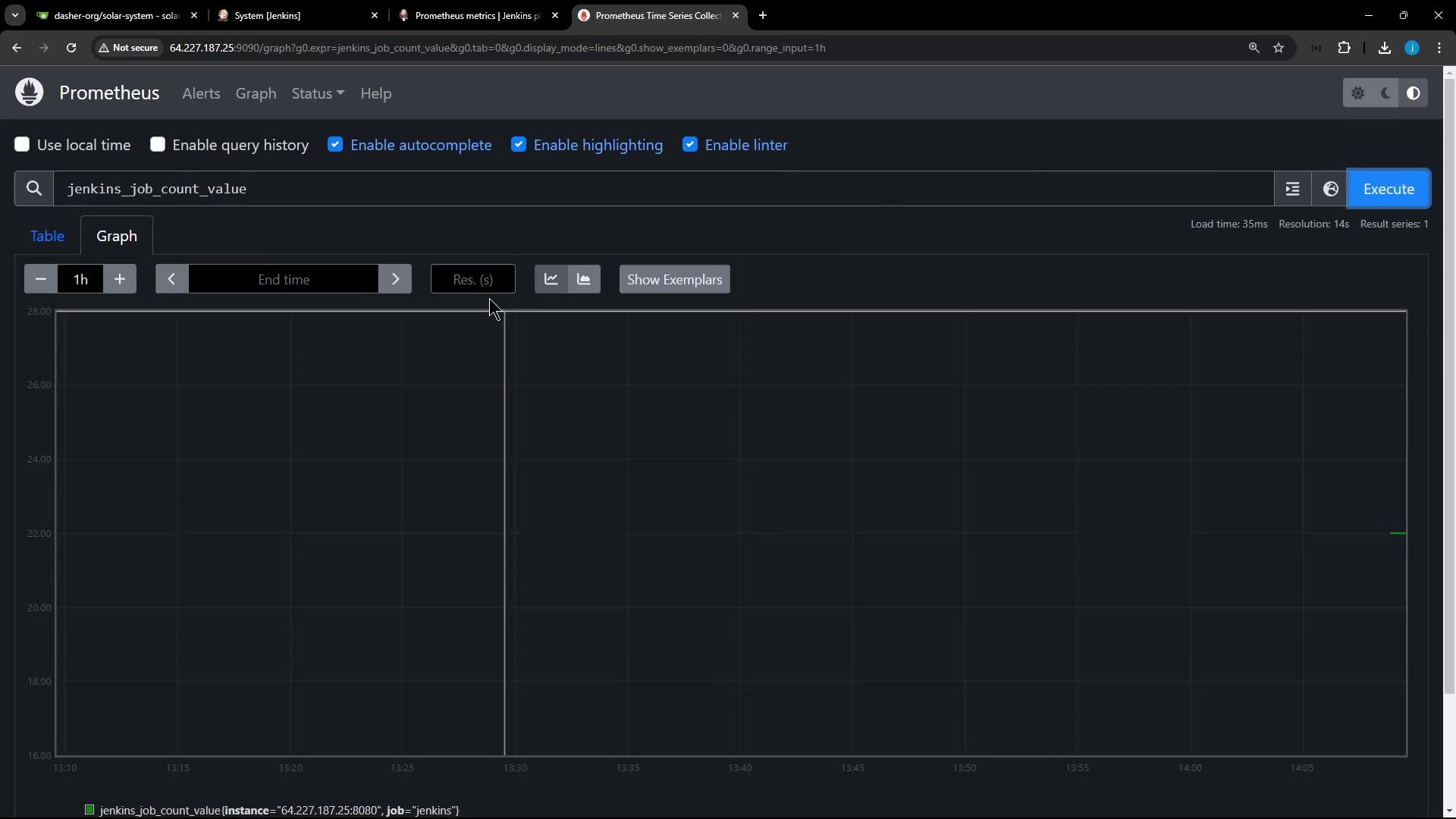Expand the Status dropdown menu
This screenshot has width=1456, height=819.
pyautogui.click(x=318, y=93)
